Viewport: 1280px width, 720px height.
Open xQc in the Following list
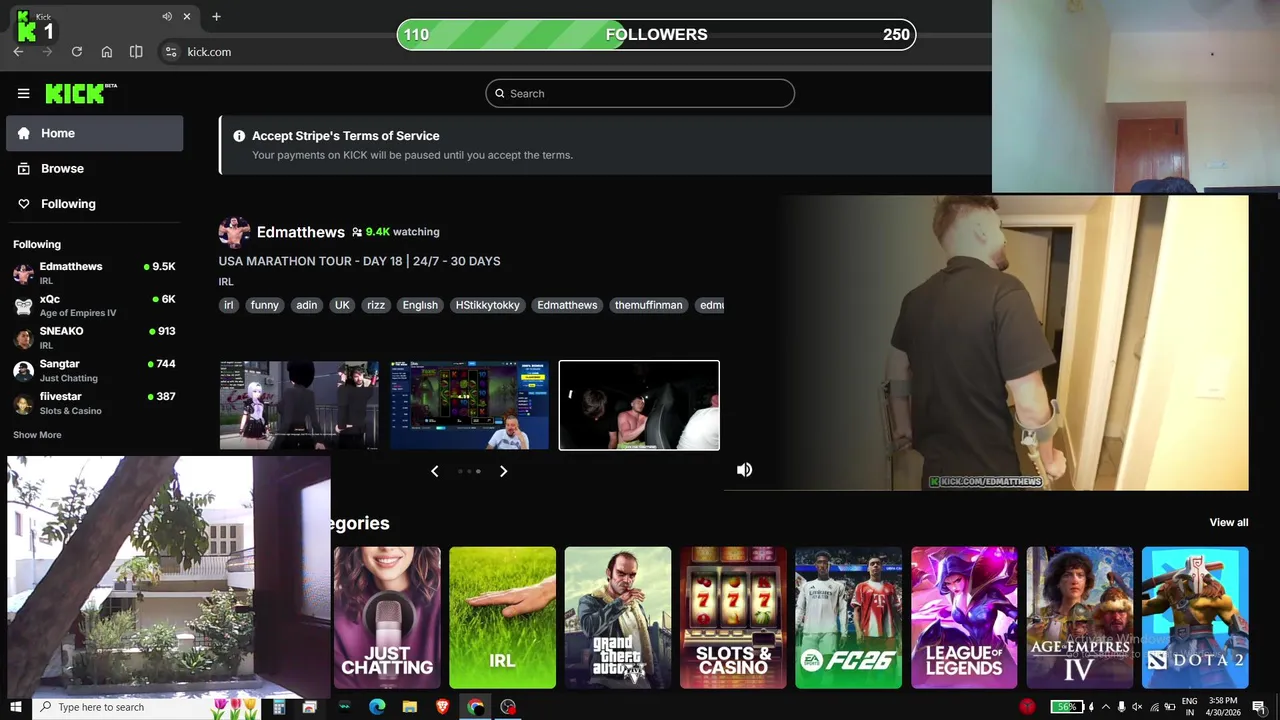coord(94,306)
